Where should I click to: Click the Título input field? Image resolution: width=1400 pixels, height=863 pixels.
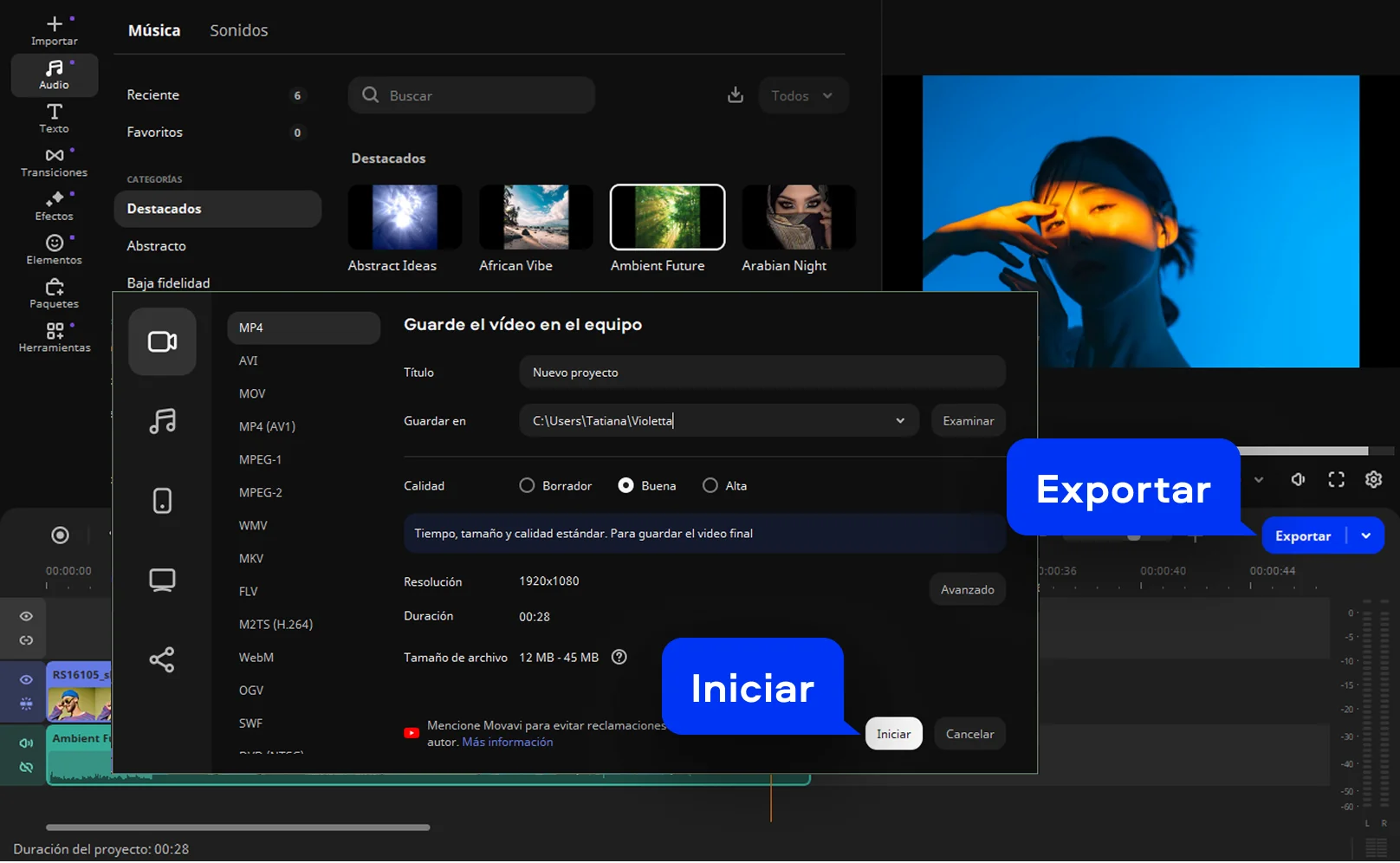click(762, 373)
